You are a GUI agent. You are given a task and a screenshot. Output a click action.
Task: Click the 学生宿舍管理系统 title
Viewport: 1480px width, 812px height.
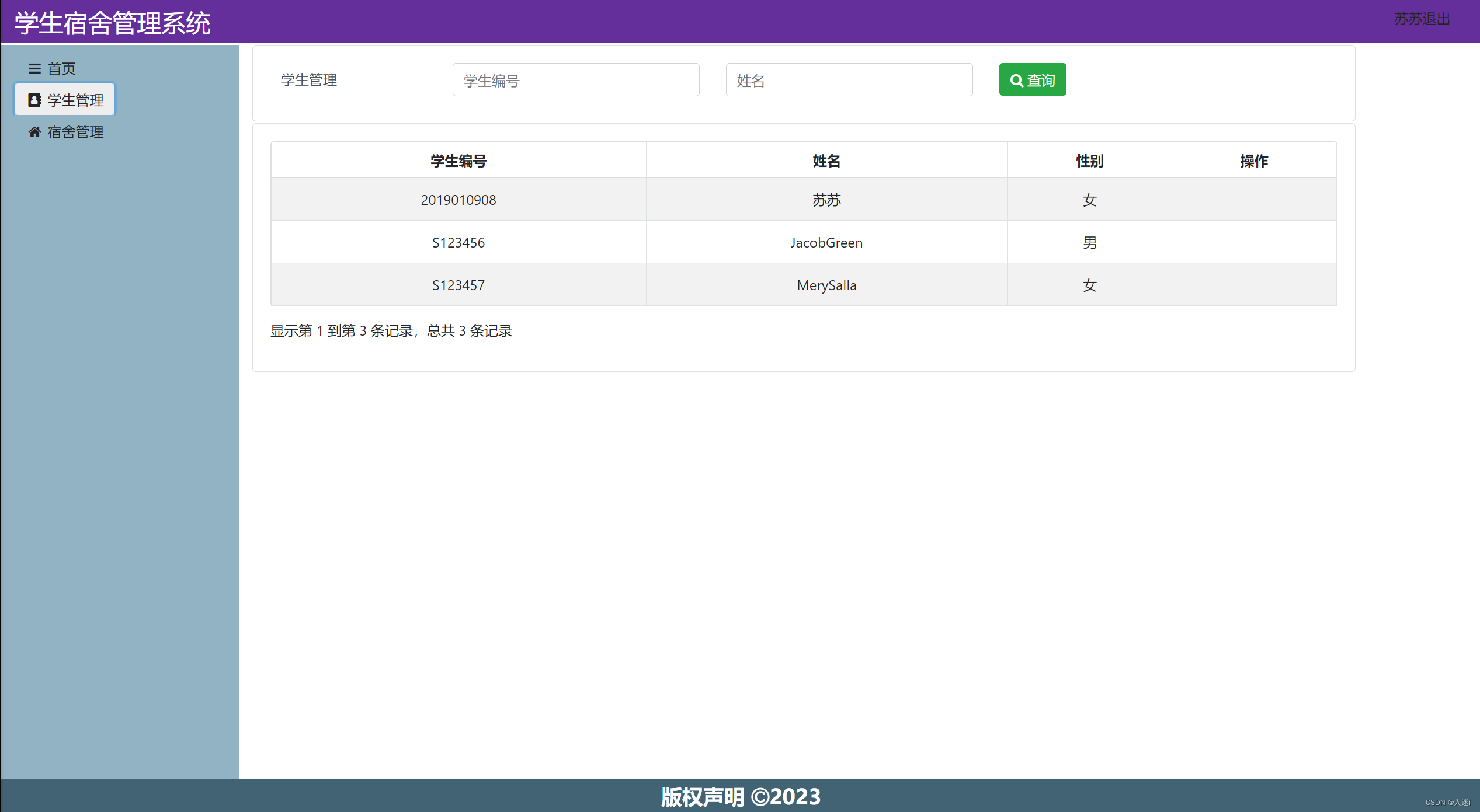coord(112,23)
